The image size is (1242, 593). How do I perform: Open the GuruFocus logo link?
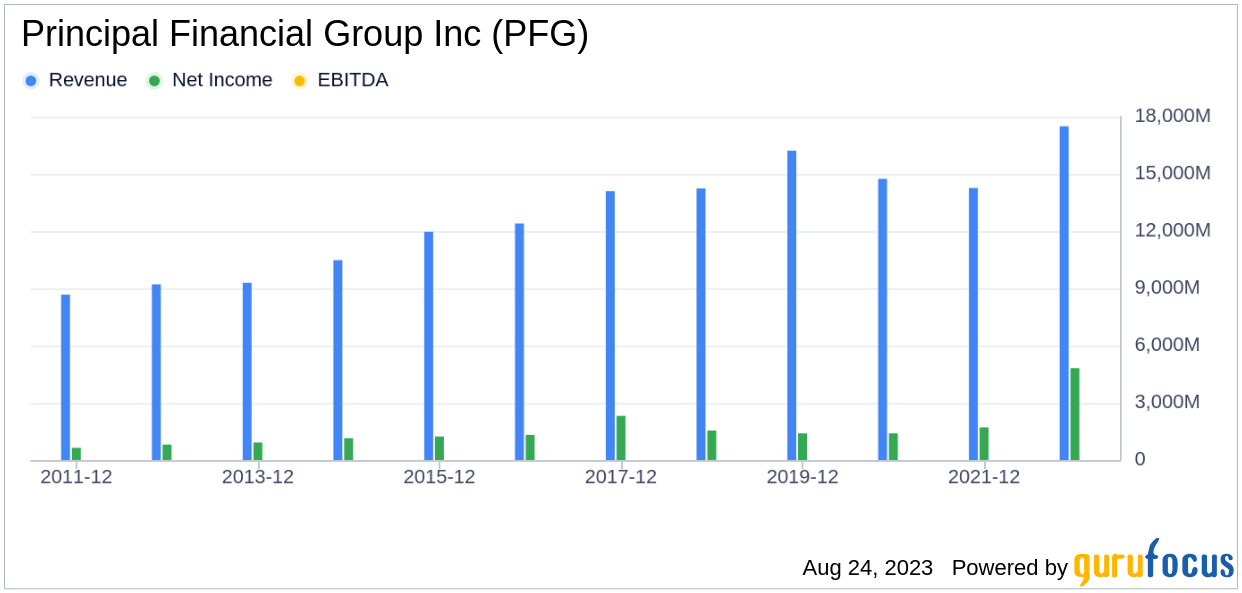(x=1153, y=563)
